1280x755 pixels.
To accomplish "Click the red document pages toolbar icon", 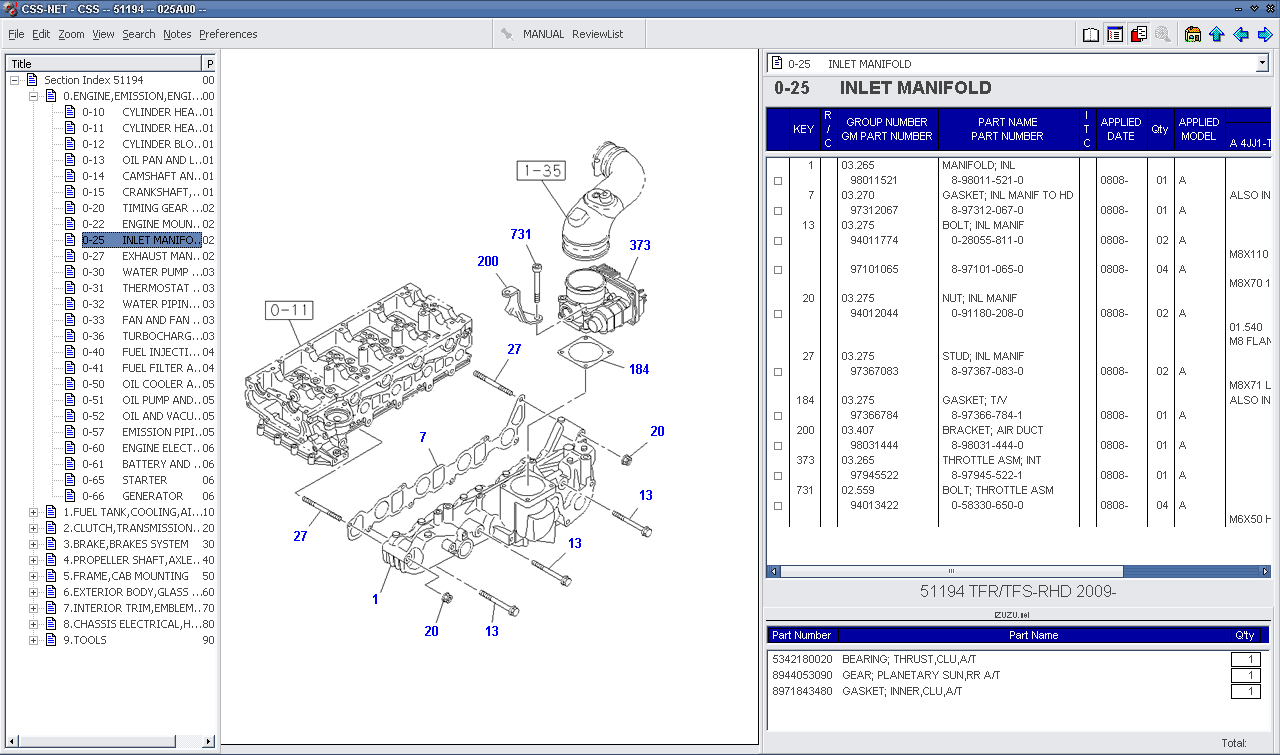I will (x=1139, y=34).
